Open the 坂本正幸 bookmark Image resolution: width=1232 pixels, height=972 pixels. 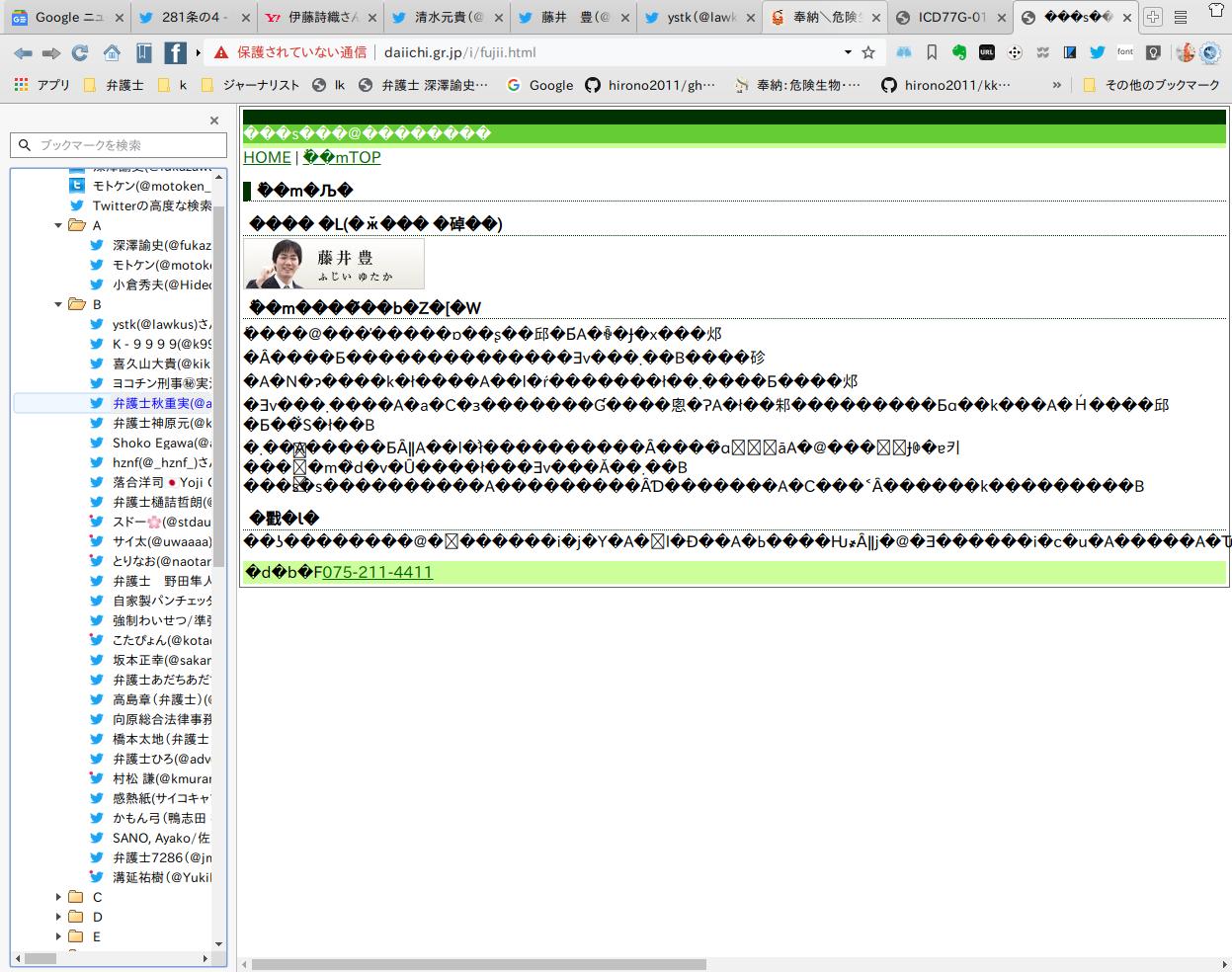point(150,660)
